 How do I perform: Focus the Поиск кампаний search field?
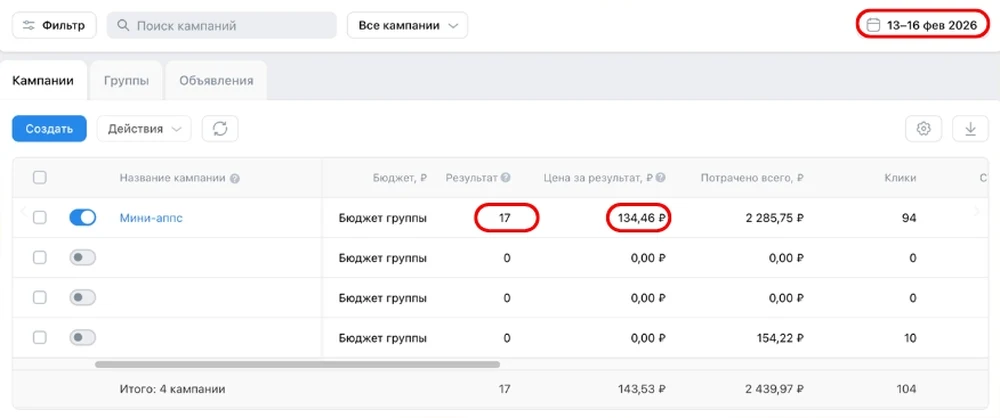[x=221, y=26]
